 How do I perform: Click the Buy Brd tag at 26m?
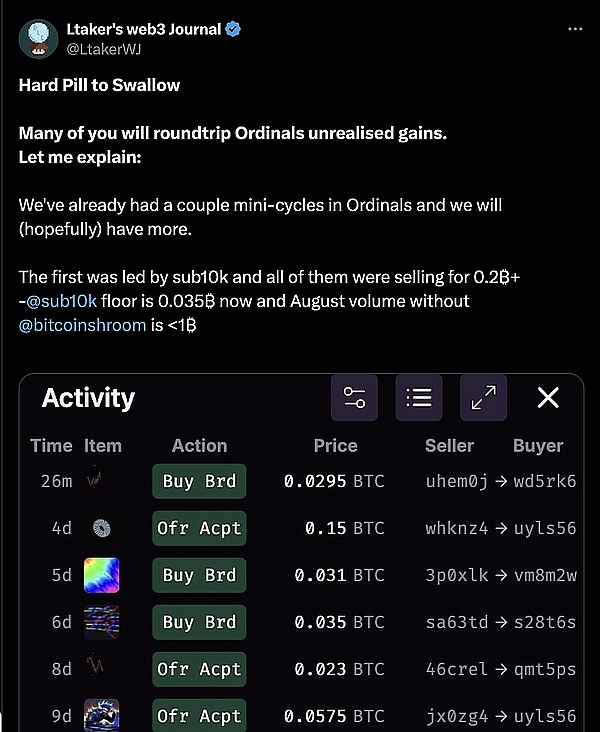coord(199,481)
